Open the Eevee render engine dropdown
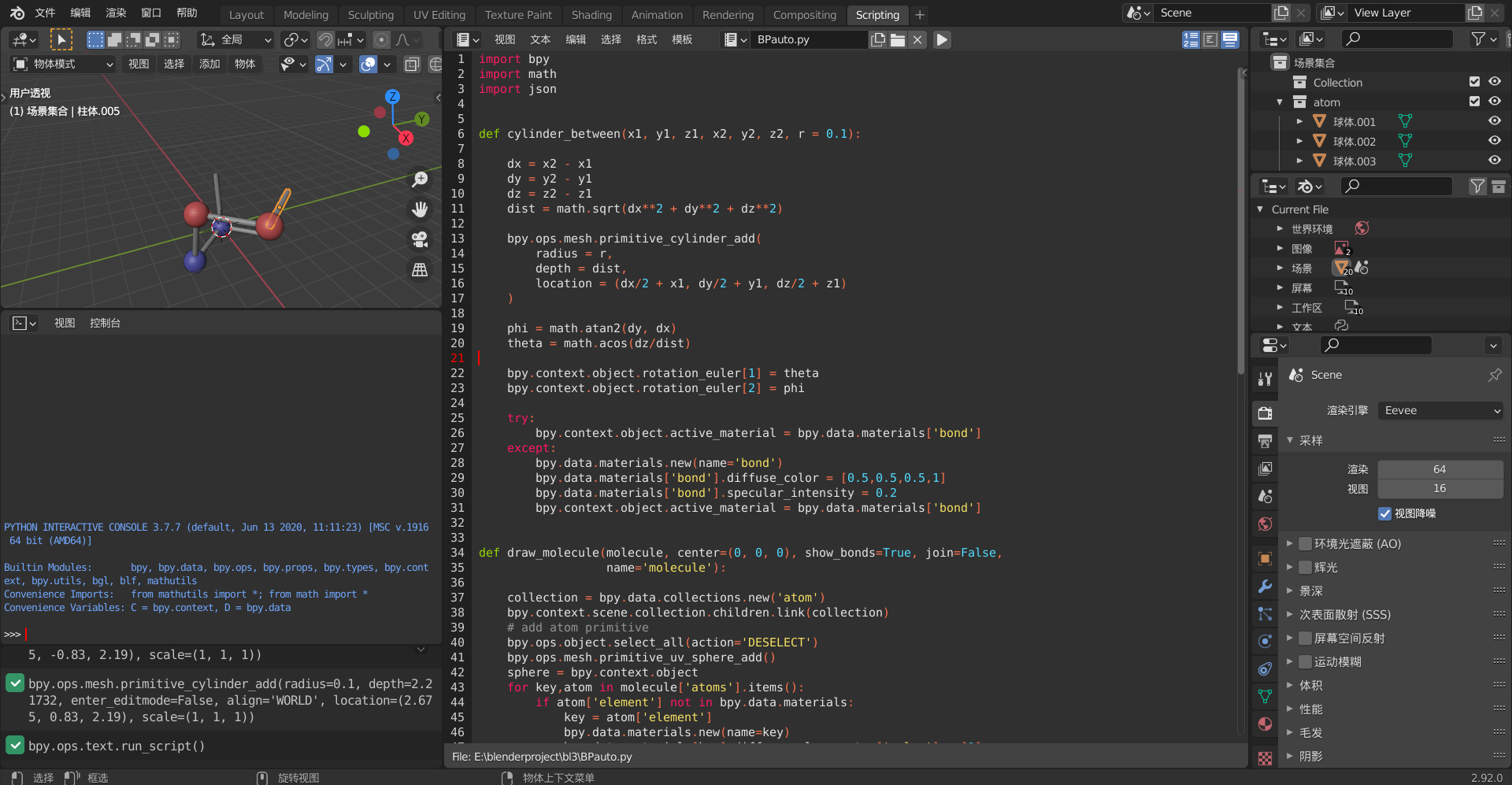 (x=1441, y=410)
